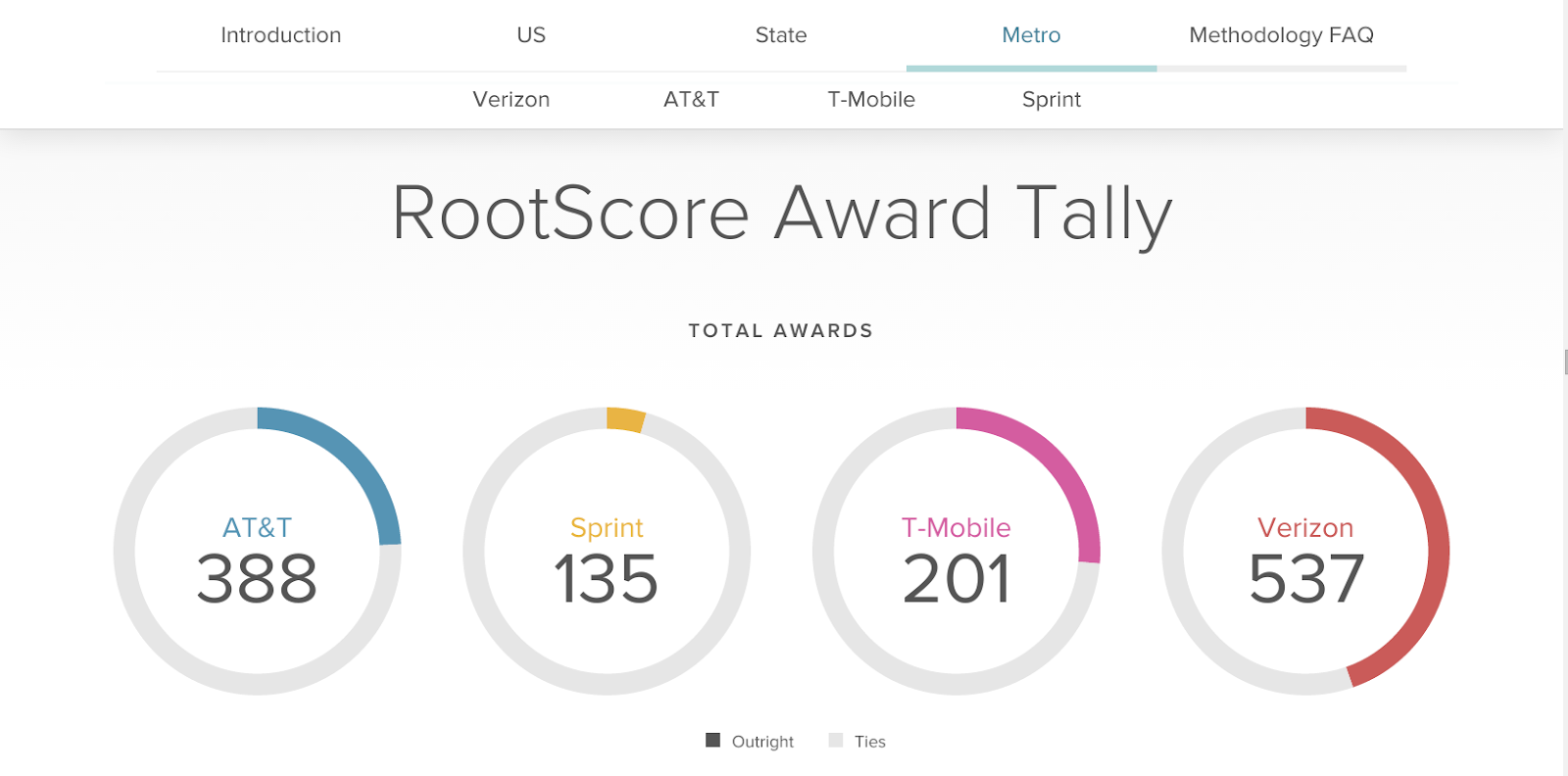Image resolution: width=1568 pixels, height=776 pixels.
Task: Select the State tab
Action: 781,35
